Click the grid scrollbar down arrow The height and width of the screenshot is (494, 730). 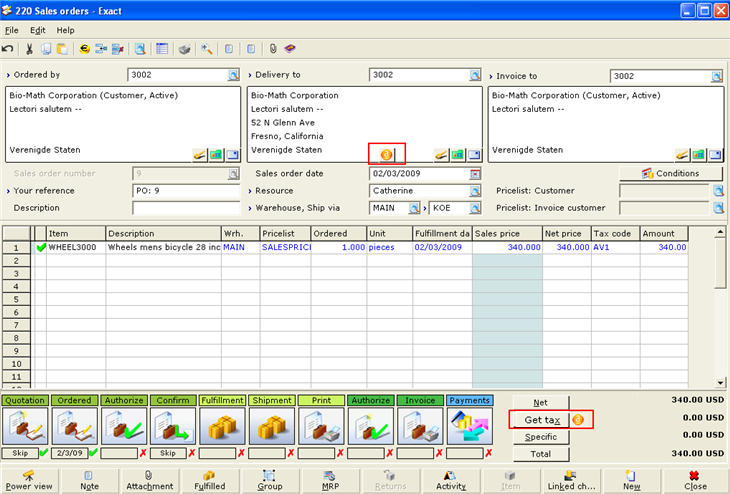point(720,382)
